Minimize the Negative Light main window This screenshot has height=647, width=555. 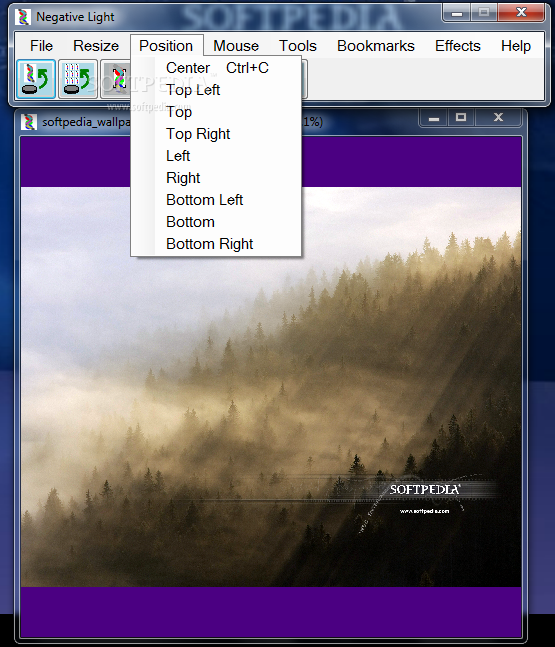[456, 13]
